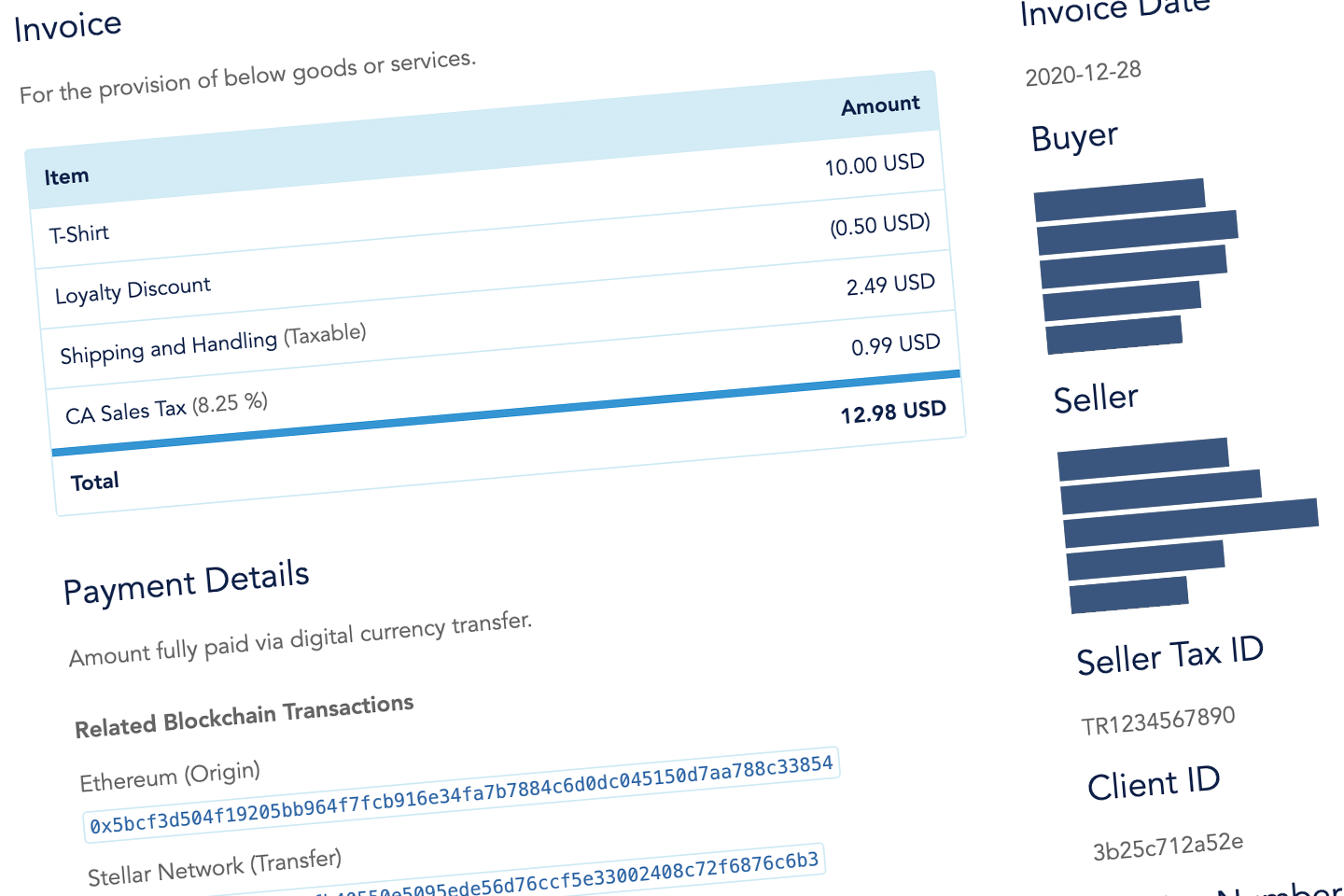Click the Amount column header
Screen dimensions: 1344x896
click(x=880, y=105)
